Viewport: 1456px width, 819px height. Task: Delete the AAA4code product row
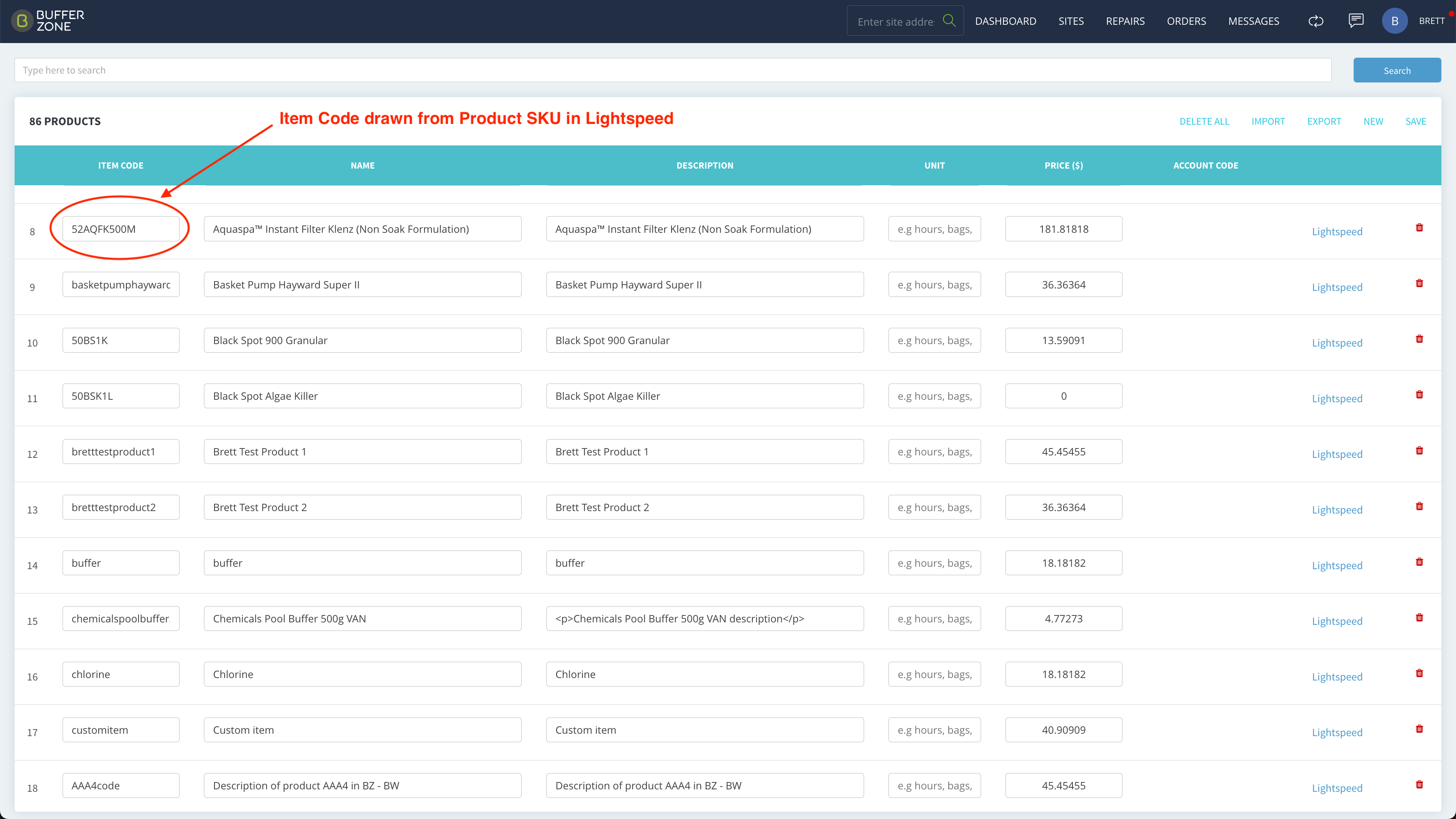click(1419, 784)
